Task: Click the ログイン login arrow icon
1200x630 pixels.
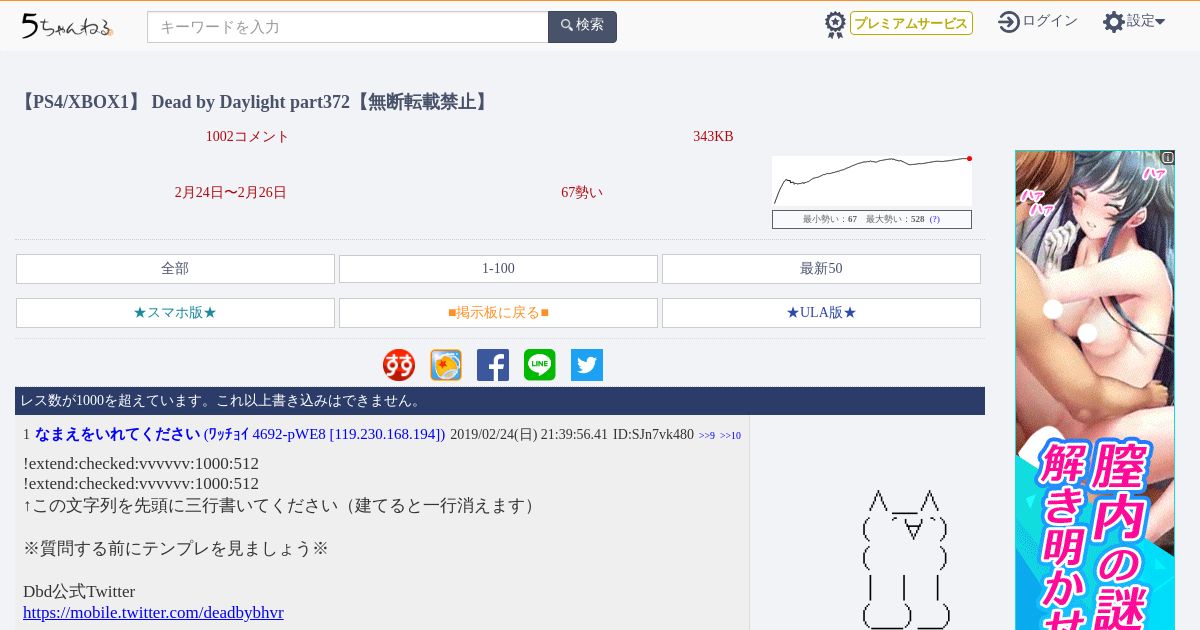Action: (1009, 21)
